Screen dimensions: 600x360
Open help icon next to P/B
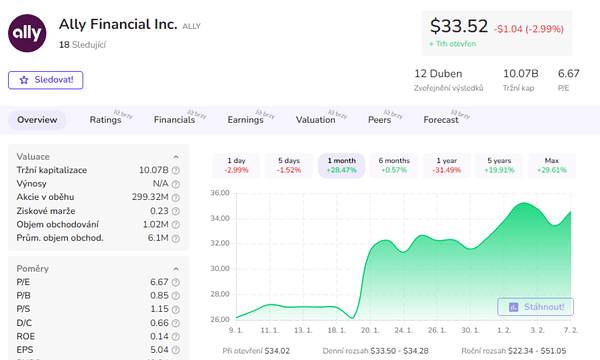click(176, 296)
